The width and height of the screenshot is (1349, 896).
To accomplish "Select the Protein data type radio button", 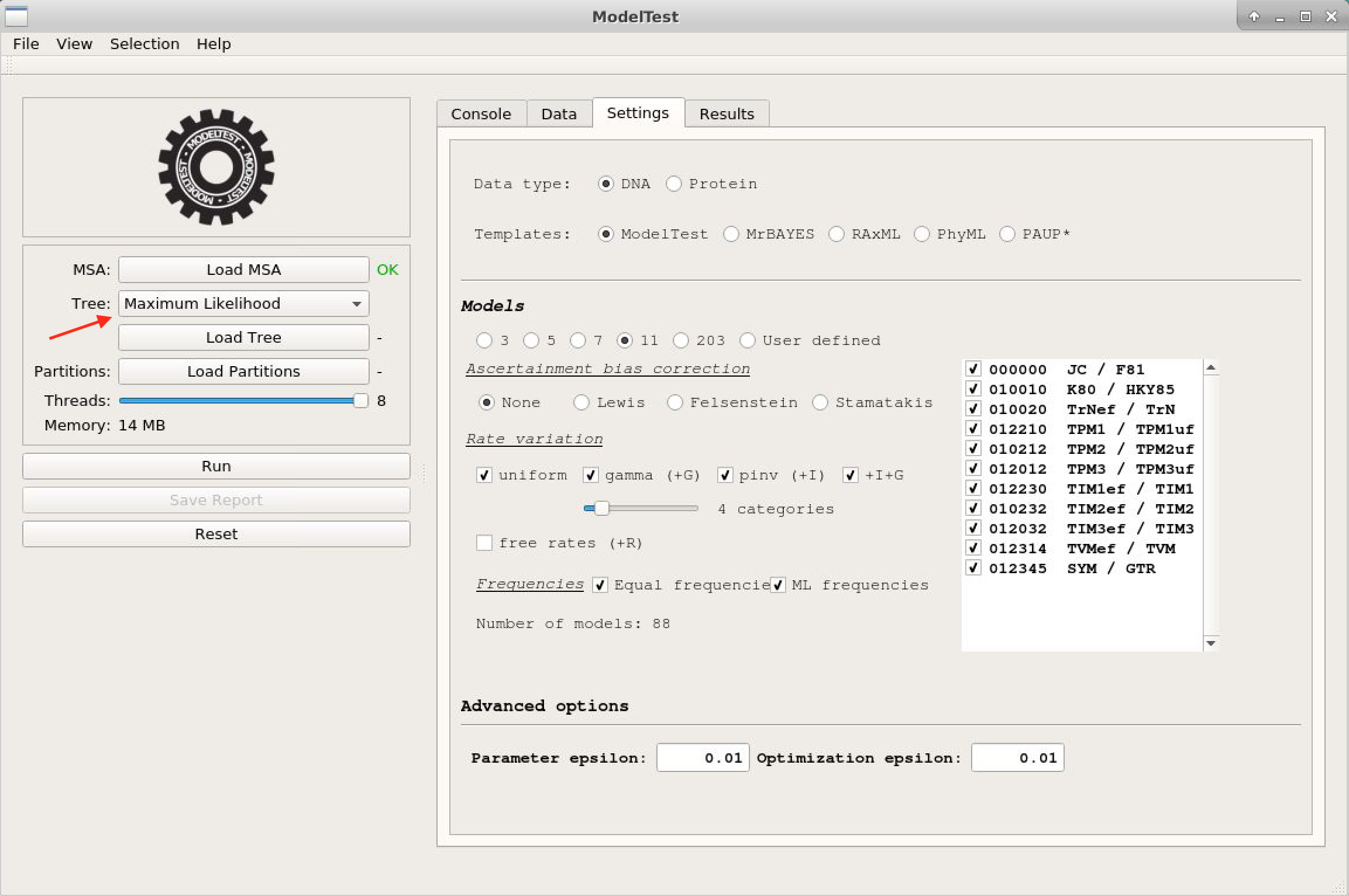I will (x=674, y=184).
